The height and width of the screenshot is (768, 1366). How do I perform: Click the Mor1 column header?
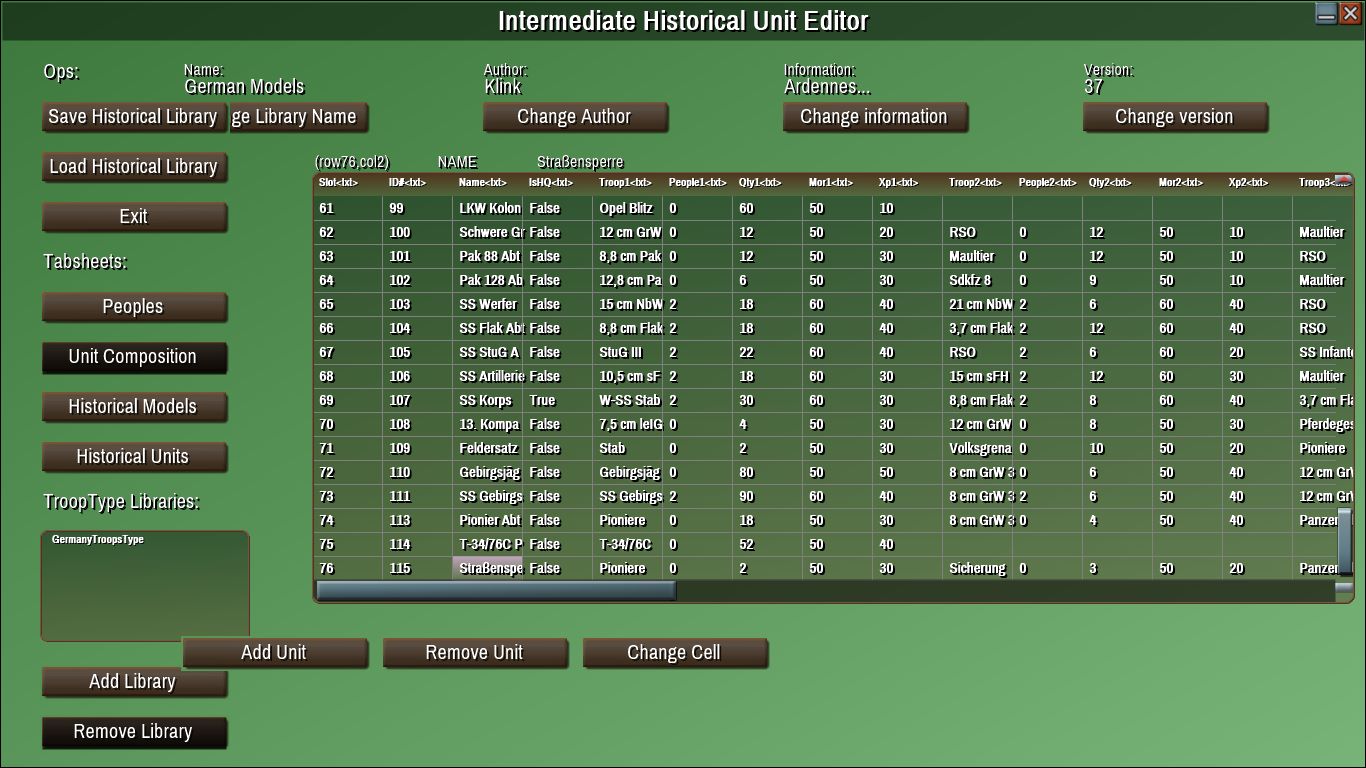coord(837,183)
